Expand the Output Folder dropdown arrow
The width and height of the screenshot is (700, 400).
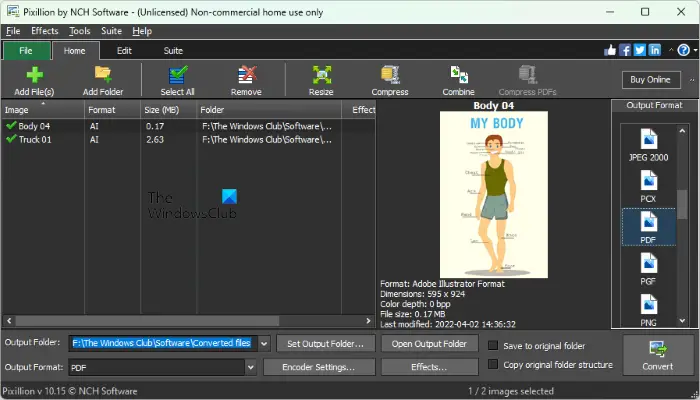coord(264,343)
